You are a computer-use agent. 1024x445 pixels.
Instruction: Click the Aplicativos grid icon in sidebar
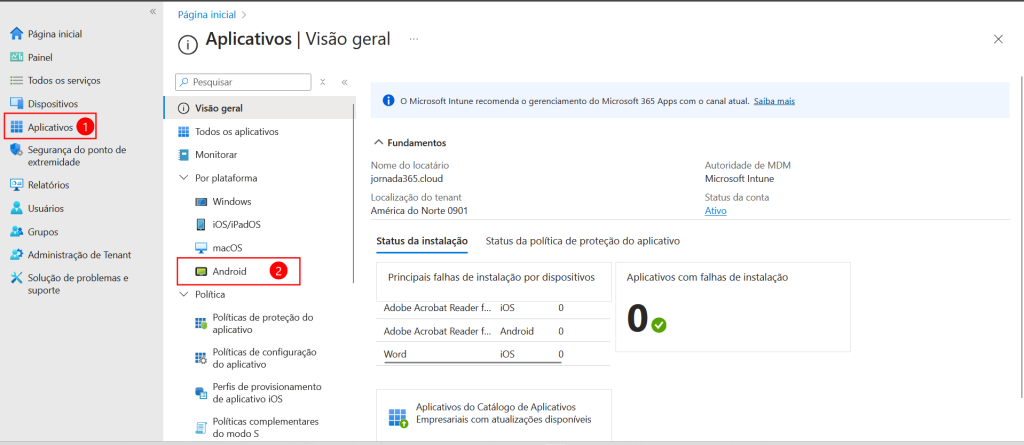click(x=17, y=127)
